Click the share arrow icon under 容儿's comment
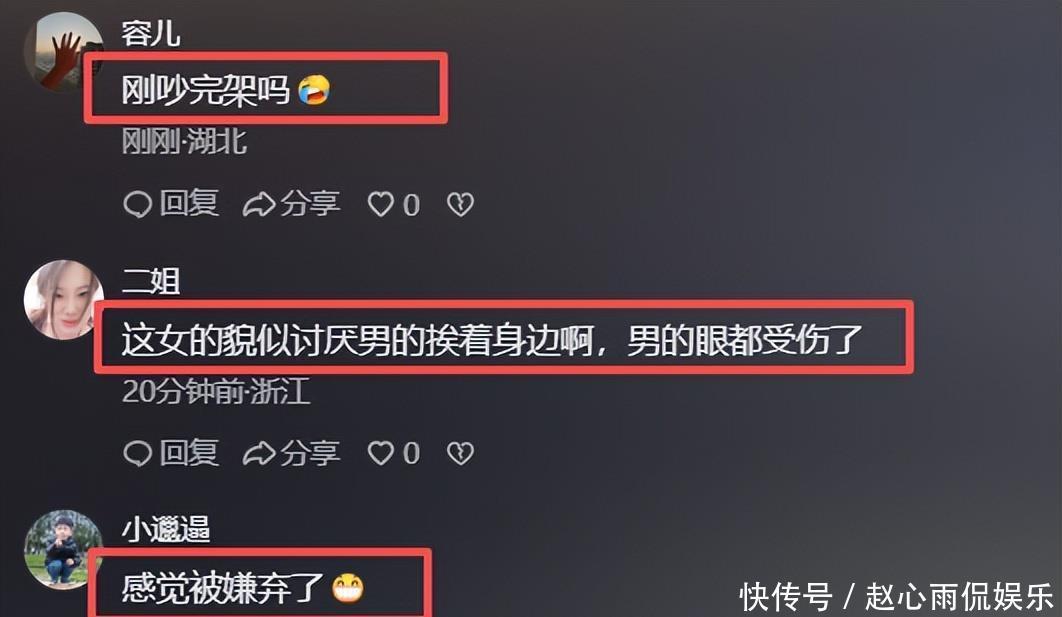The height and width of the screenshot is (617, 1062). coord(259,205)
